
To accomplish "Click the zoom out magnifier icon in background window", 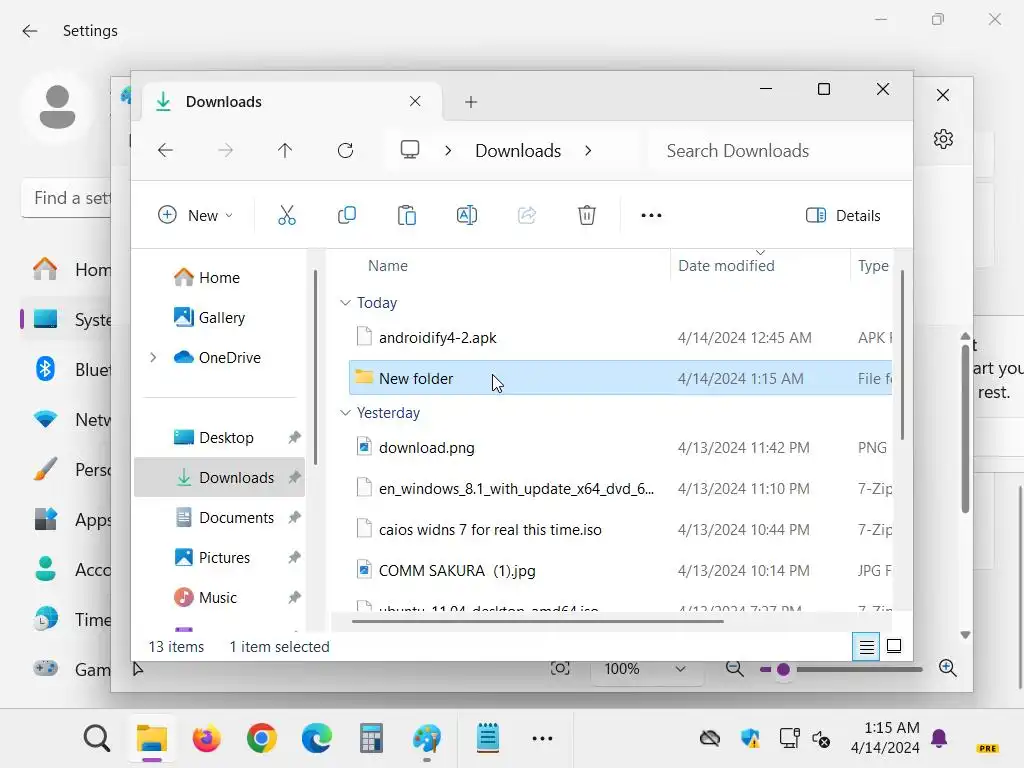I will (735, 668).
